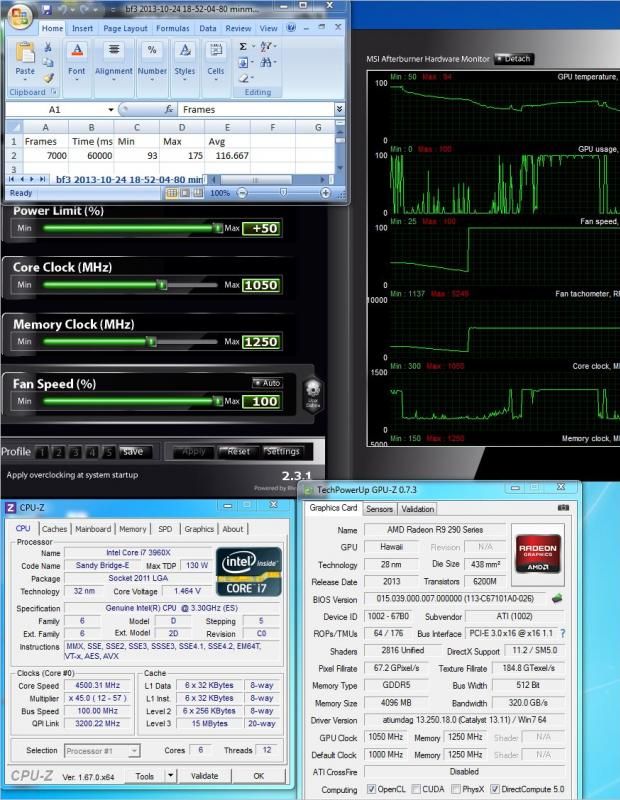Zoom out with the minus button
620x800 pixels.
(242, 193)
